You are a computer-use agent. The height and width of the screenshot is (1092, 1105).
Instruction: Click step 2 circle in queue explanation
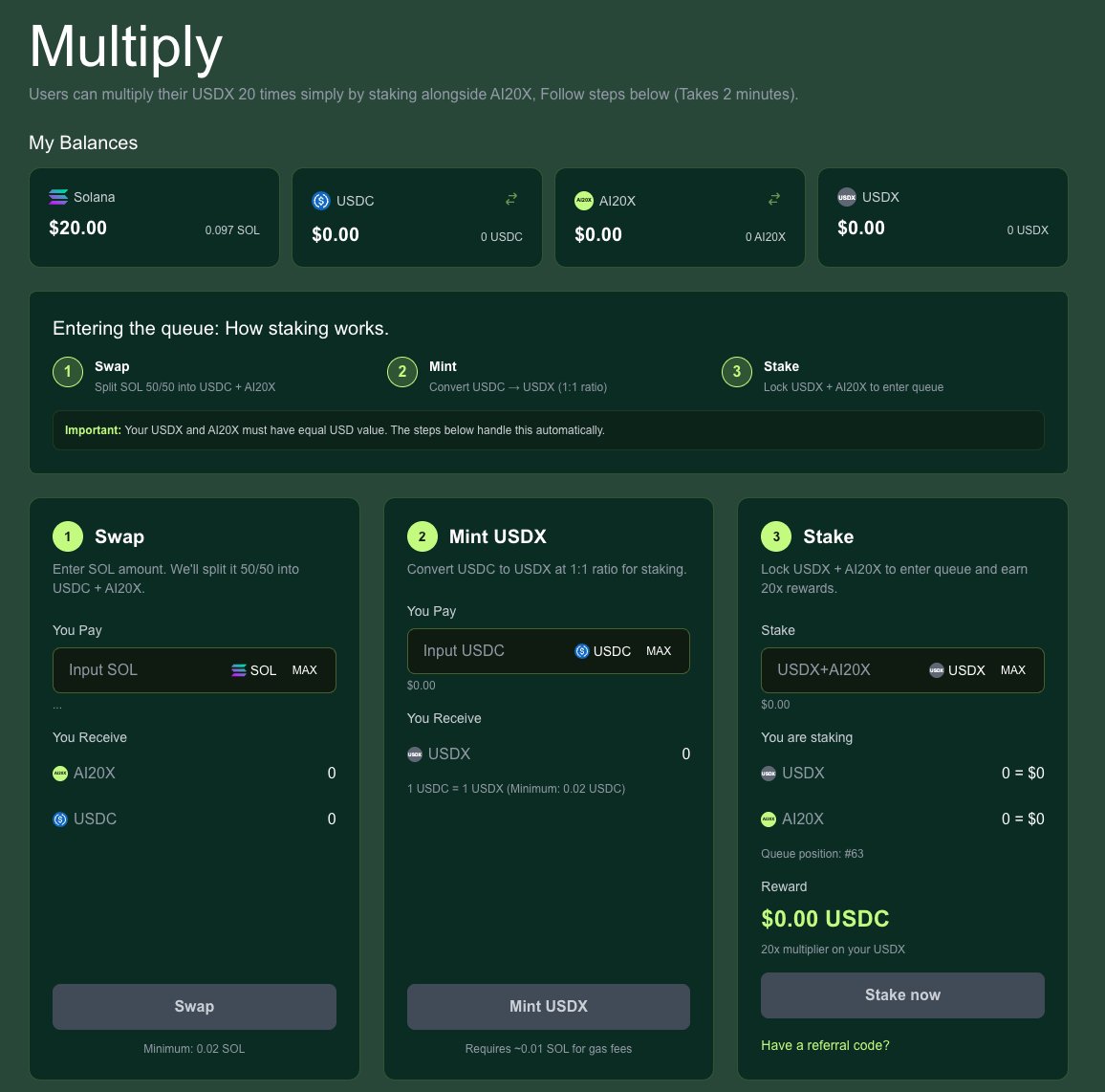[x=402, y=372]
